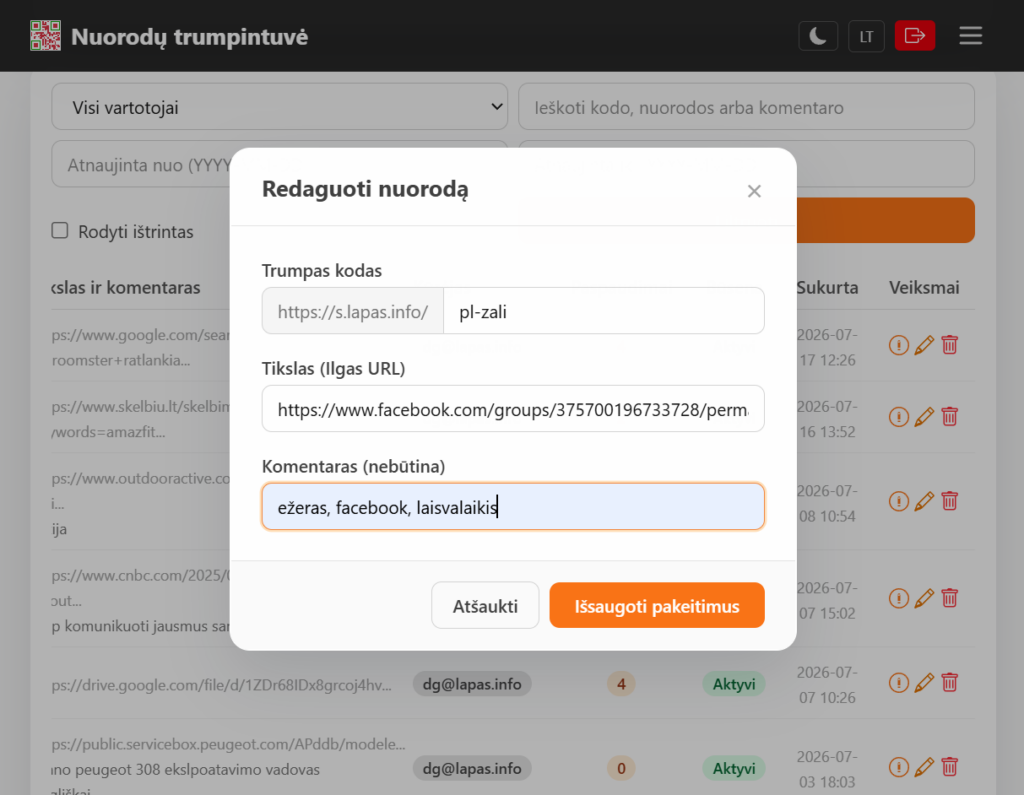Open info icon for 2026-07-16 13:52 row
This screenshot has height=795, width=1024.
[x=899, y=417]
